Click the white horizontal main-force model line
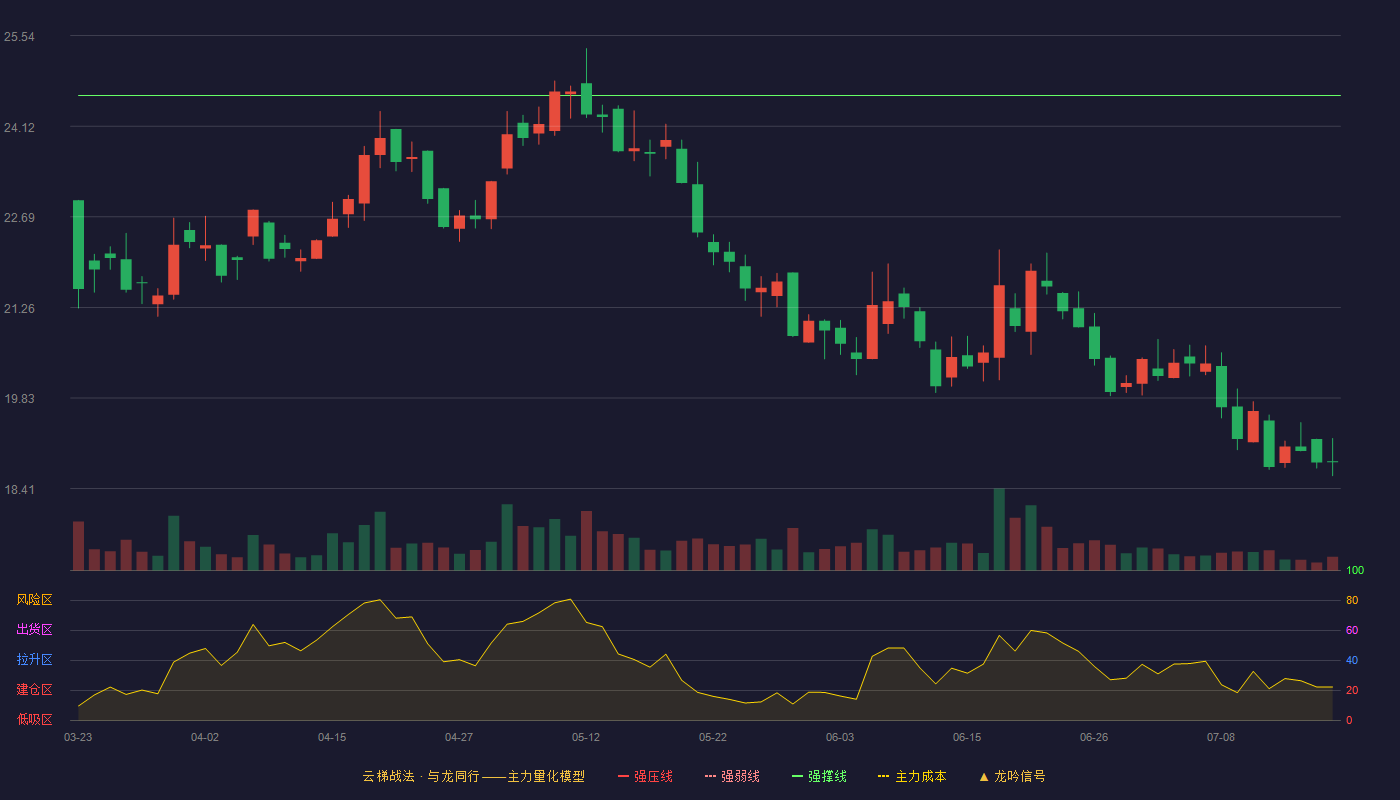The image size is (1400, 800). (709, 96)
